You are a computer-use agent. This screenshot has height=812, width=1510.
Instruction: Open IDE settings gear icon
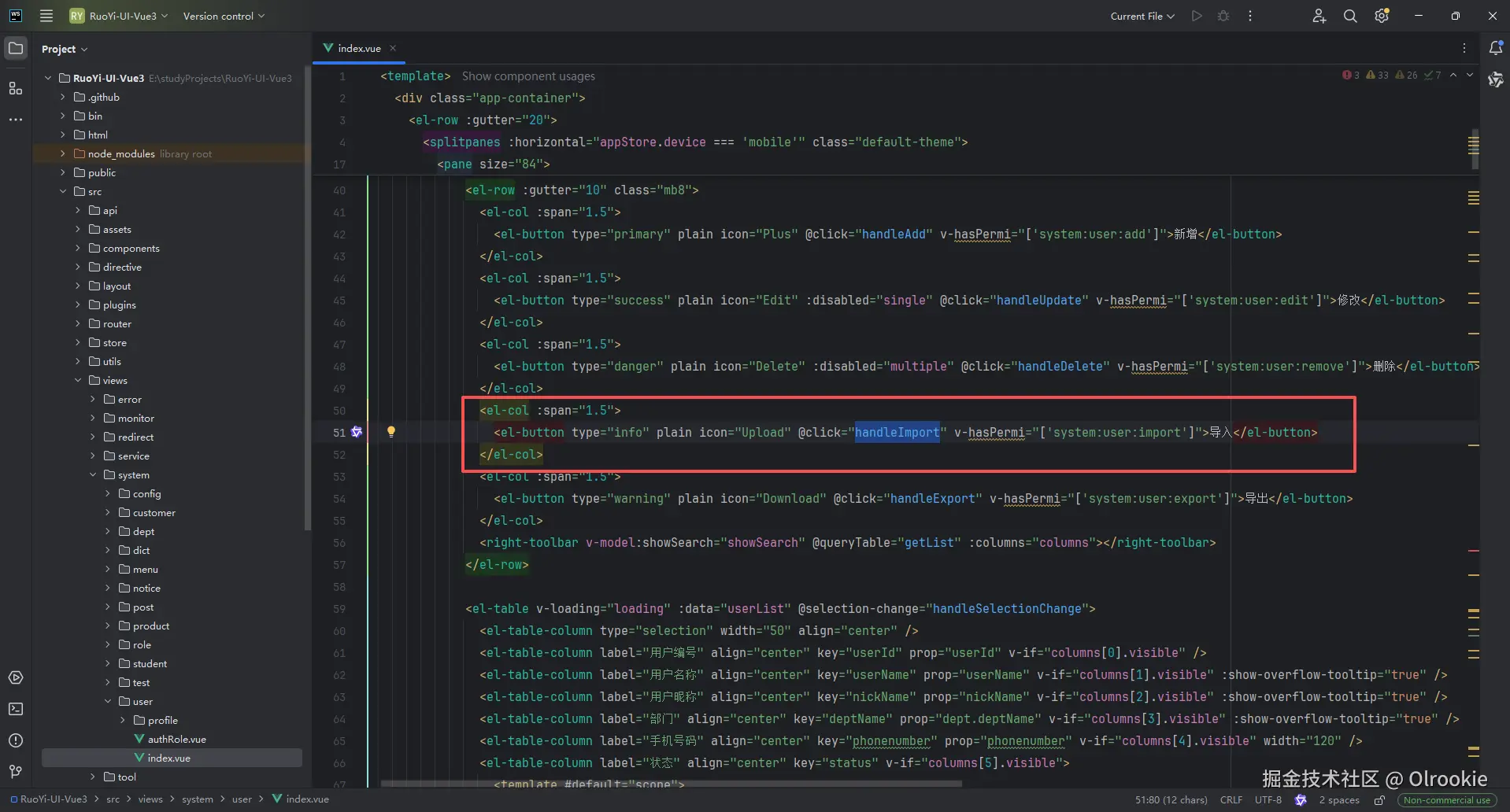point(1381,16)
